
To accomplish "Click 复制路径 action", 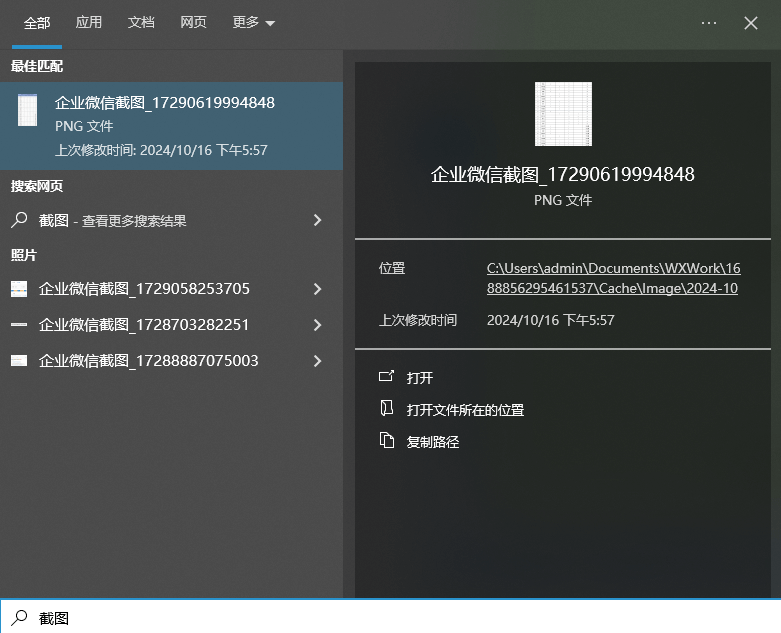I will click(433, 442).
